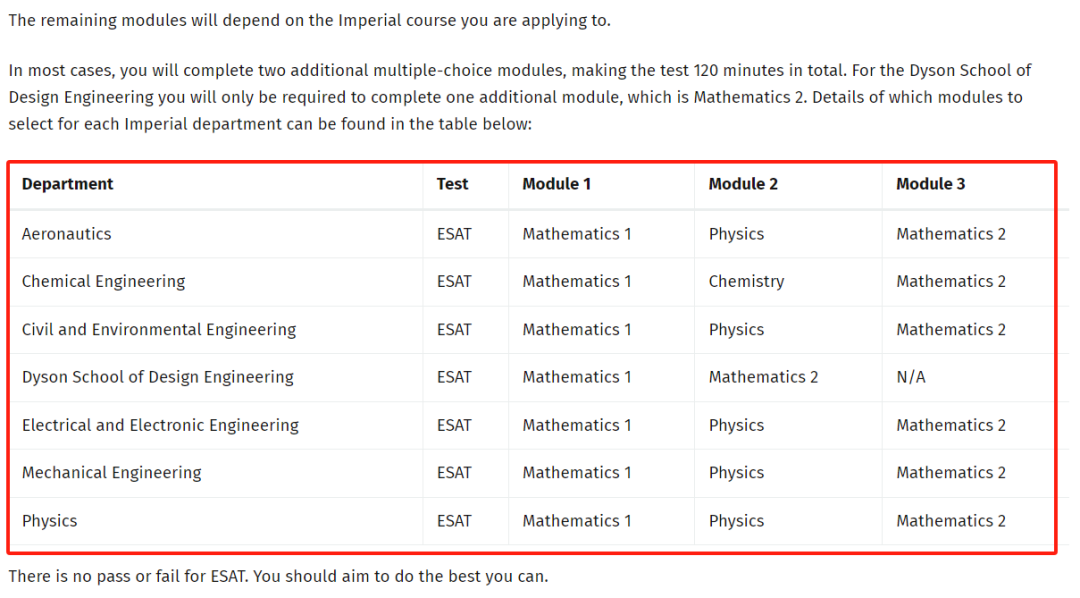This screenshot has width=1080, height=598.
Task: Click the Mechanical Engineering department cell
Action: (x=111, y=473)
